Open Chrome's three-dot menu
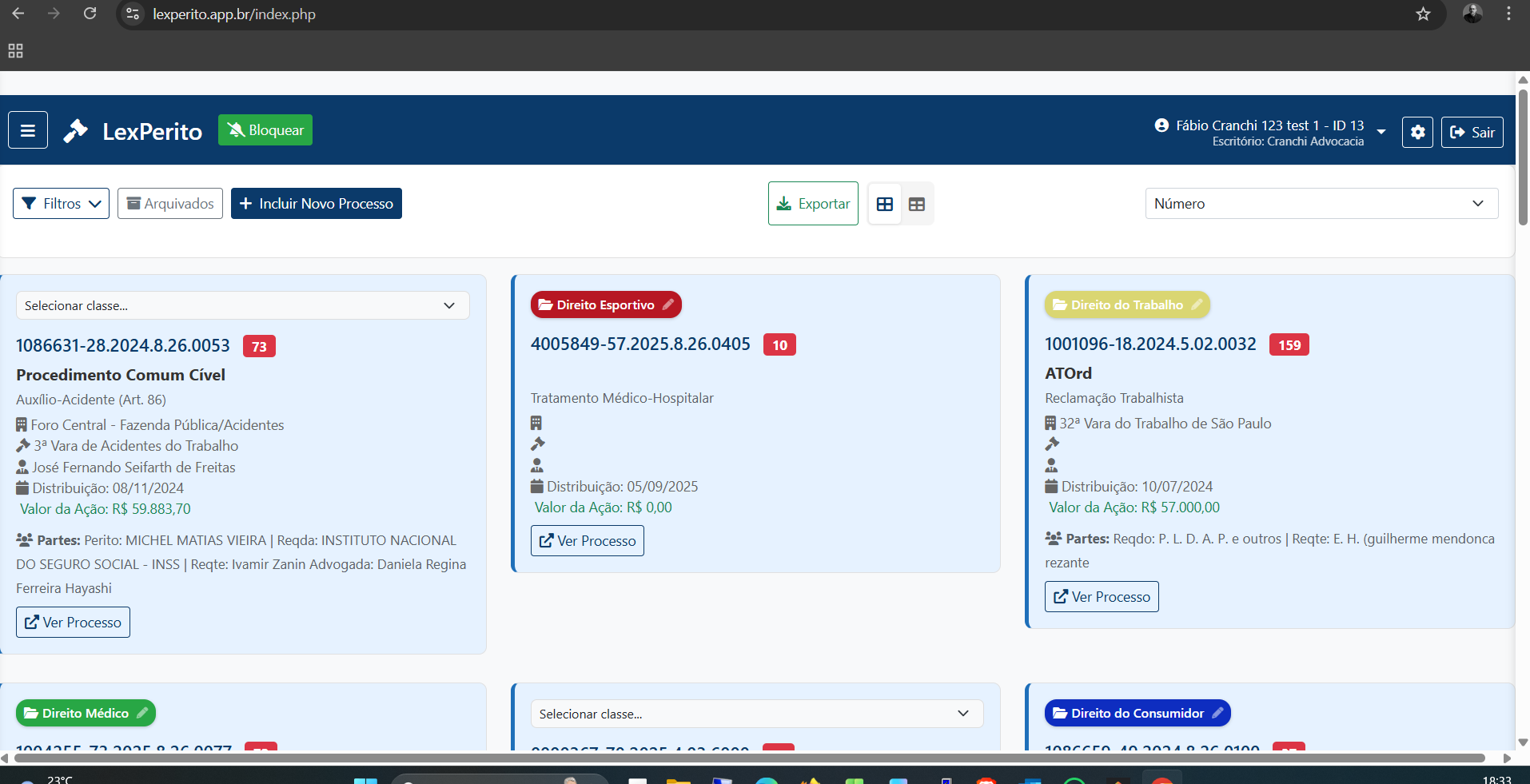1530x784 pixels. tap(1509, 14)
